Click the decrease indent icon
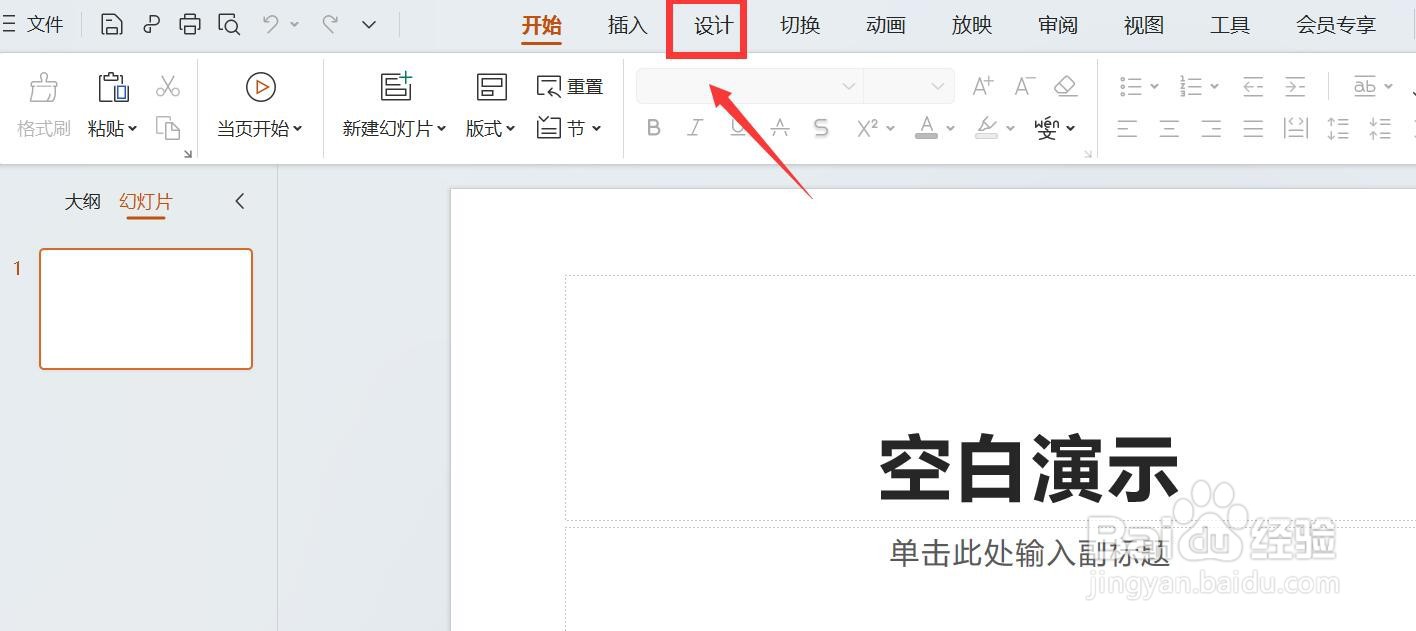The height and width of the screenshot is (631, 1416). [x=1253, y=87]
